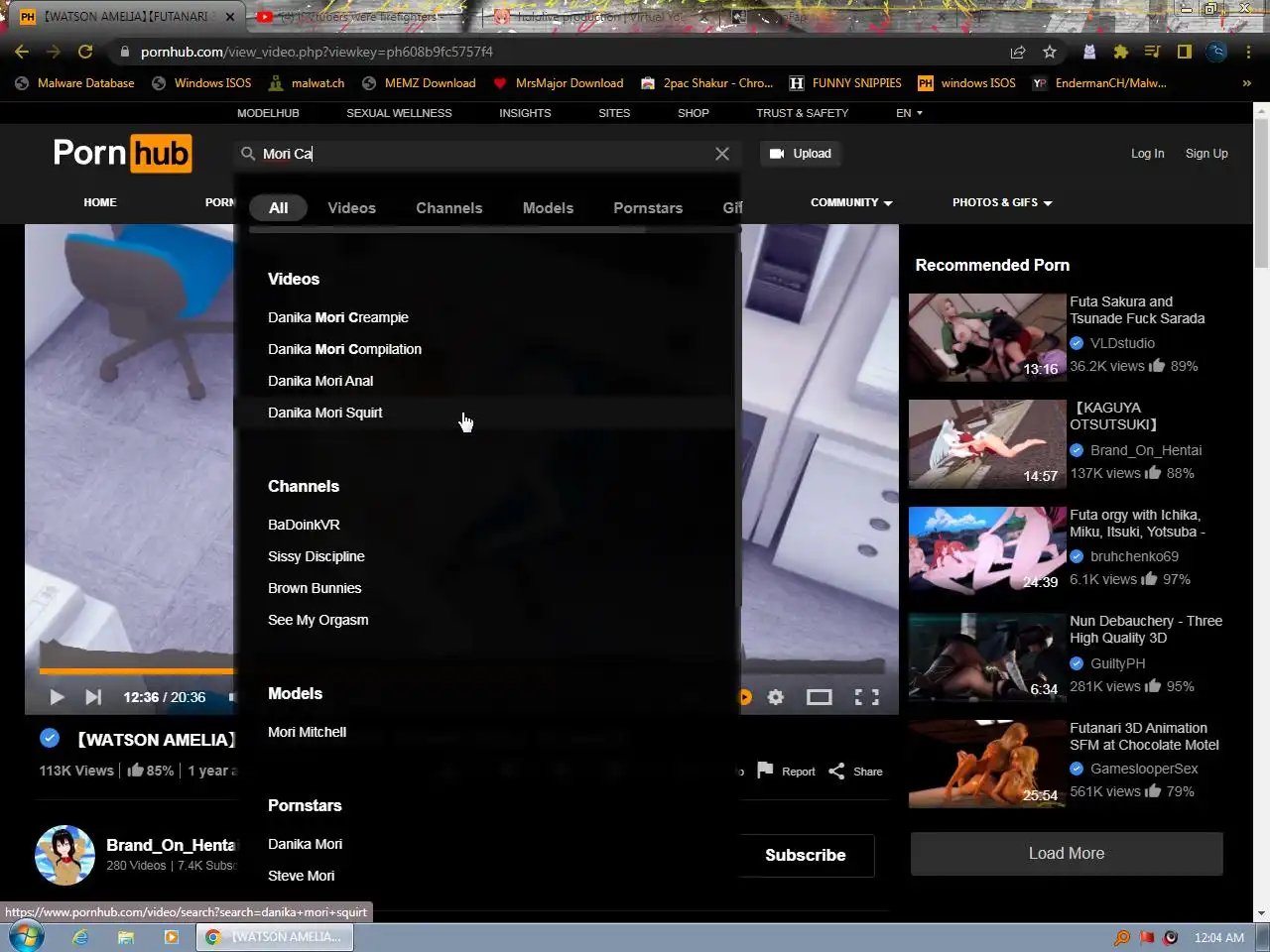Open SITES in the top navigation
Image resolution: width=1270 pixels, height=952 pixels.
pyautogui.click(x=614, y=113)
